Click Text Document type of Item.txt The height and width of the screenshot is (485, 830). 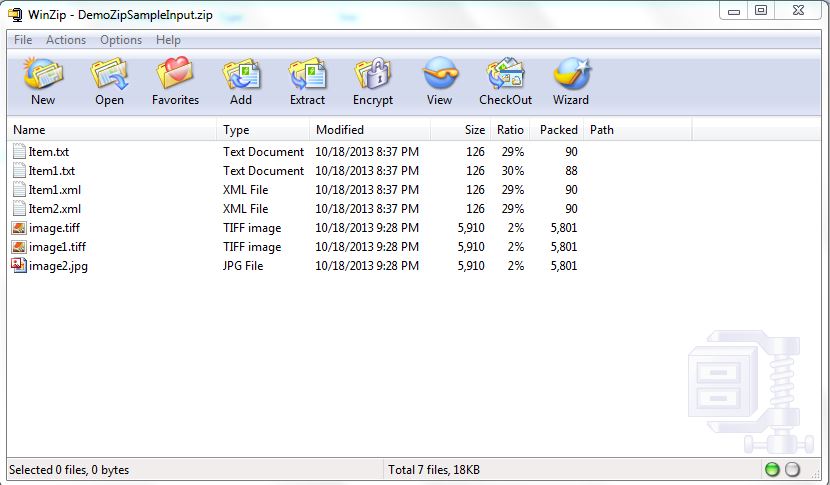coord(264,151)
